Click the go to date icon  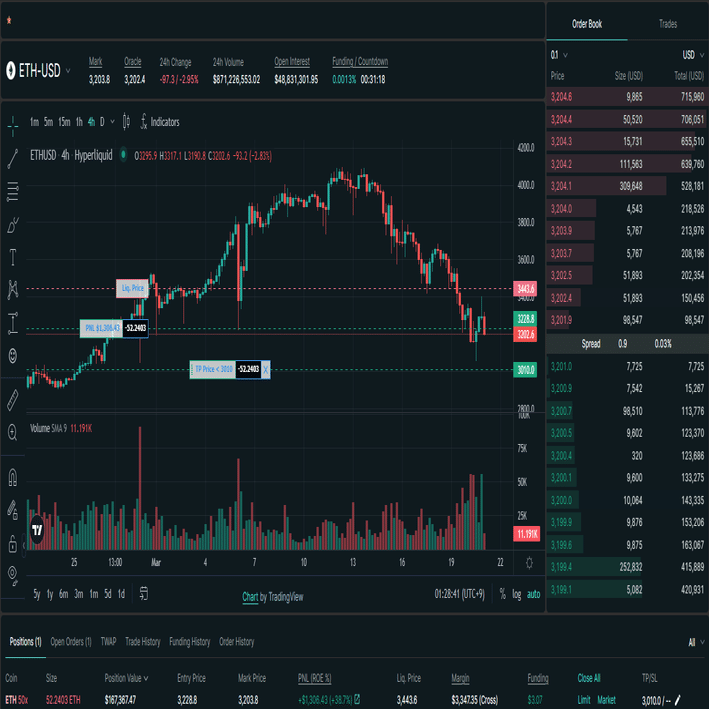tap(143, 593)
